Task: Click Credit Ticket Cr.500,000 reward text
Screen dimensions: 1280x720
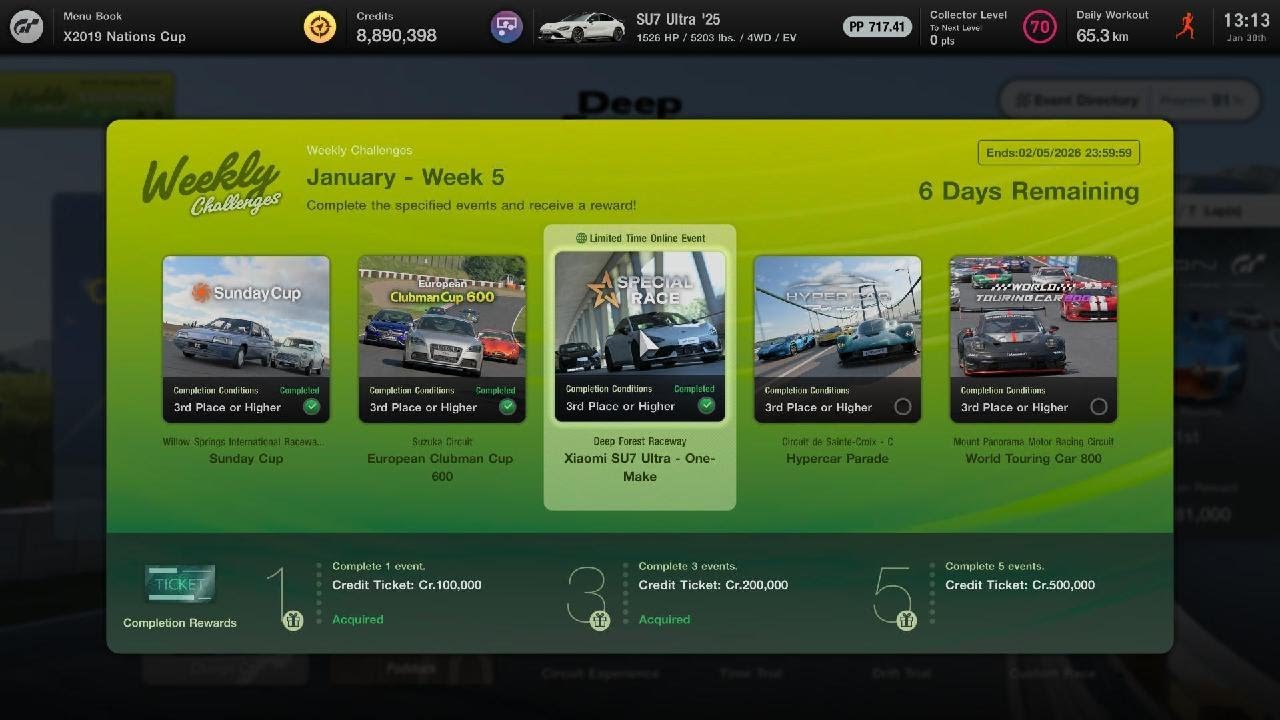Action: (x=1020, y=585)
